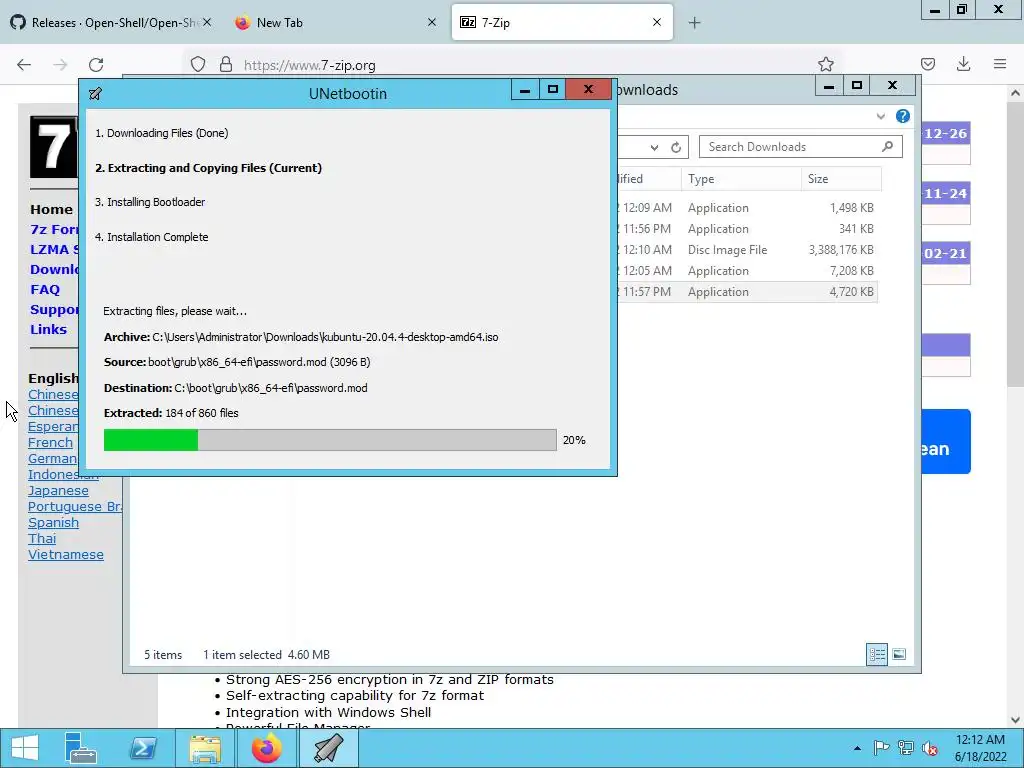Click the UNetbootin extraction progress bar
The width and height of the screenshot is (1024, 768).
330,440
